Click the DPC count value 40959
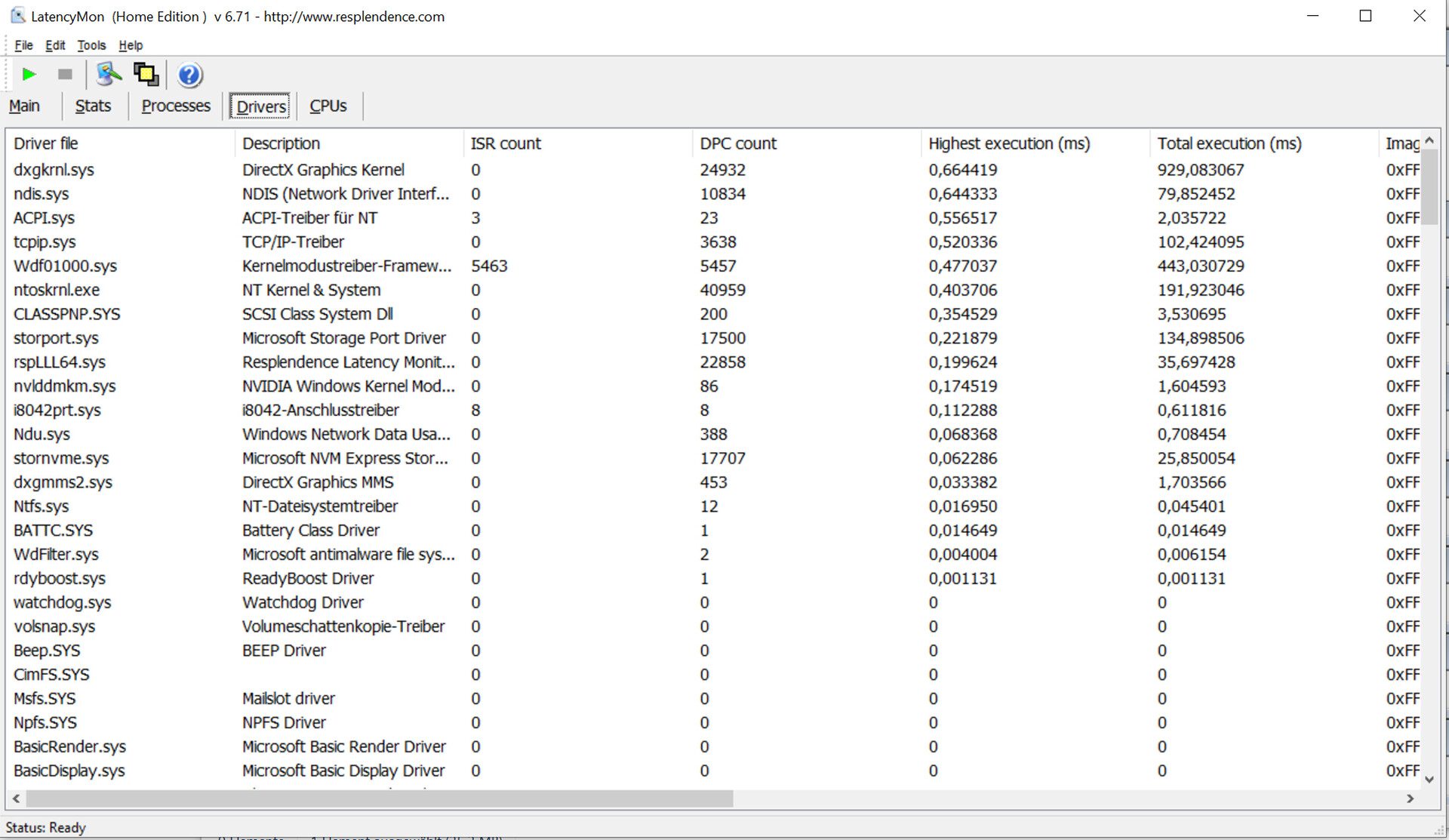The height and width of the screenshot is (840, 1449). [x=722, y=290]
